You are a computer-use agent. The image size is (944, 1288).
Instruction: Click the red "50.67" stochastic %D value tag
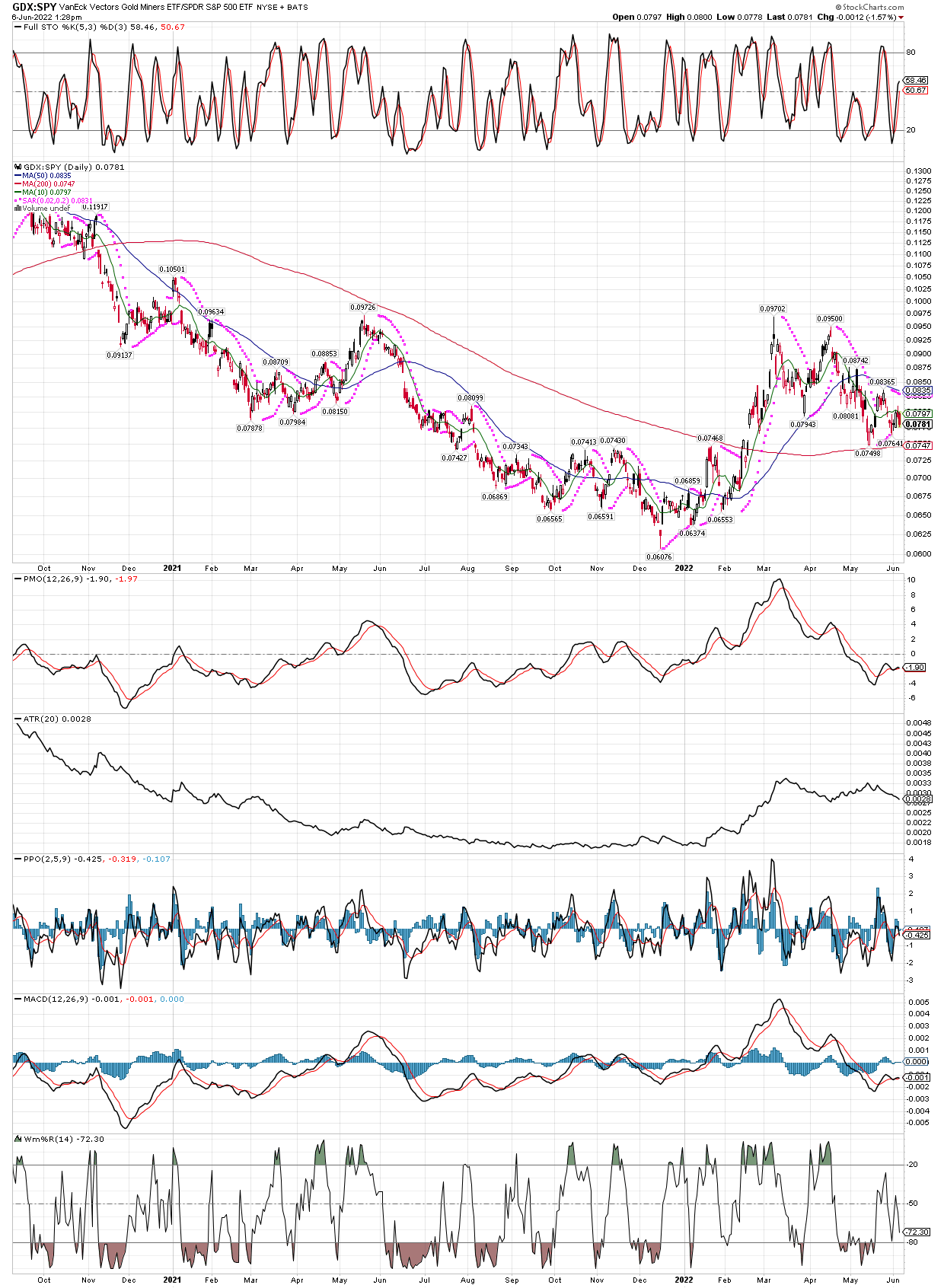[916, 90]
